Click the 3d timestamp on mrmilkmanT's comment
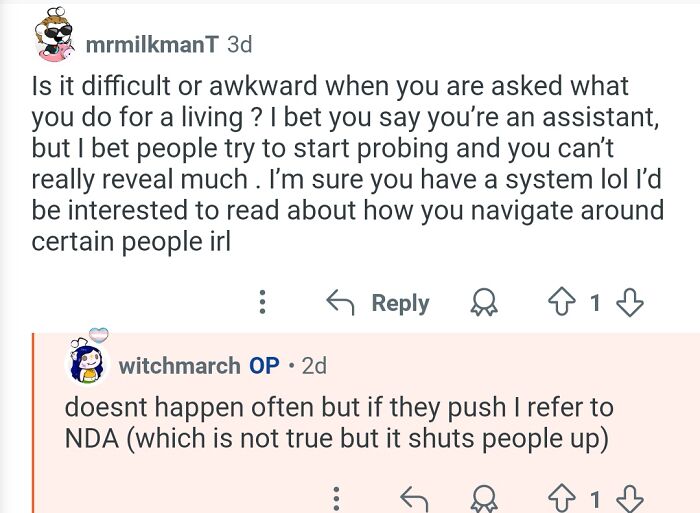Screen dimensions: 700x513 pos(240,44)
